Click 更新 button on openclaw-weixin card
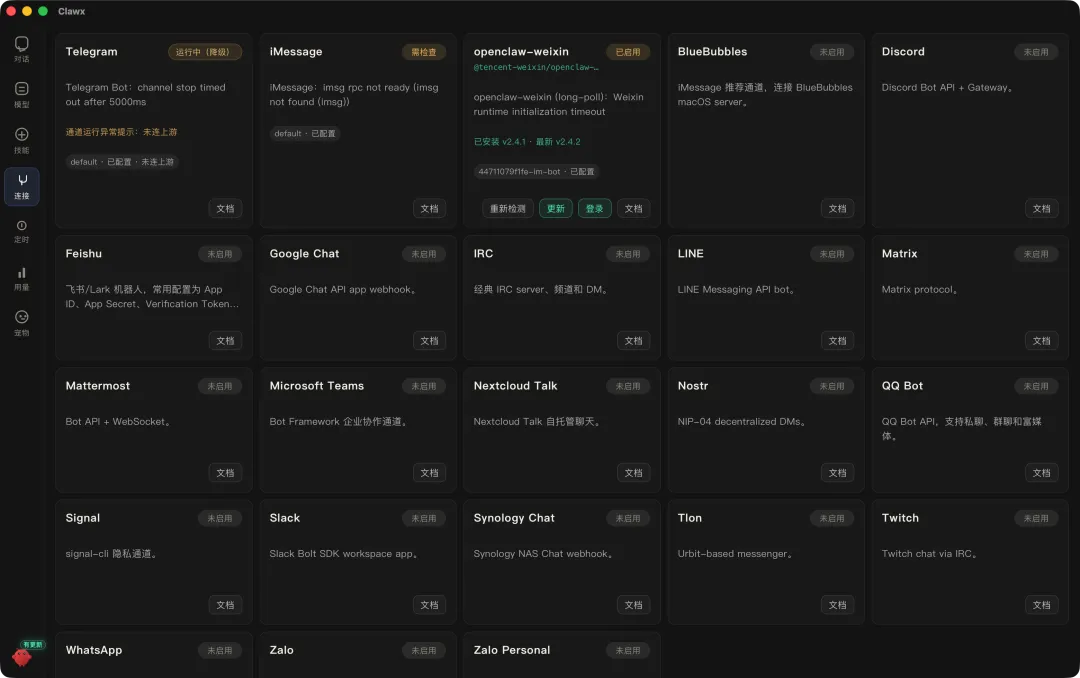 [555, 209]
